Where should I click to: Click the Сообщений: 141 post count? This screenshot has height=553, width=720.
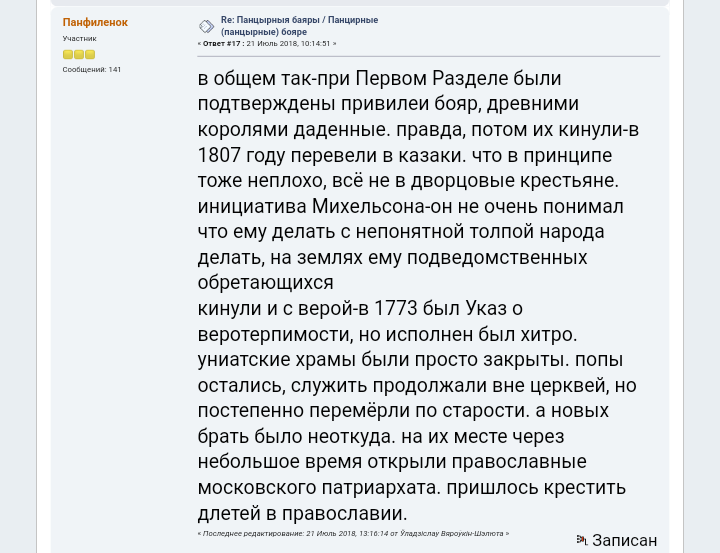(x=92, y=70)
